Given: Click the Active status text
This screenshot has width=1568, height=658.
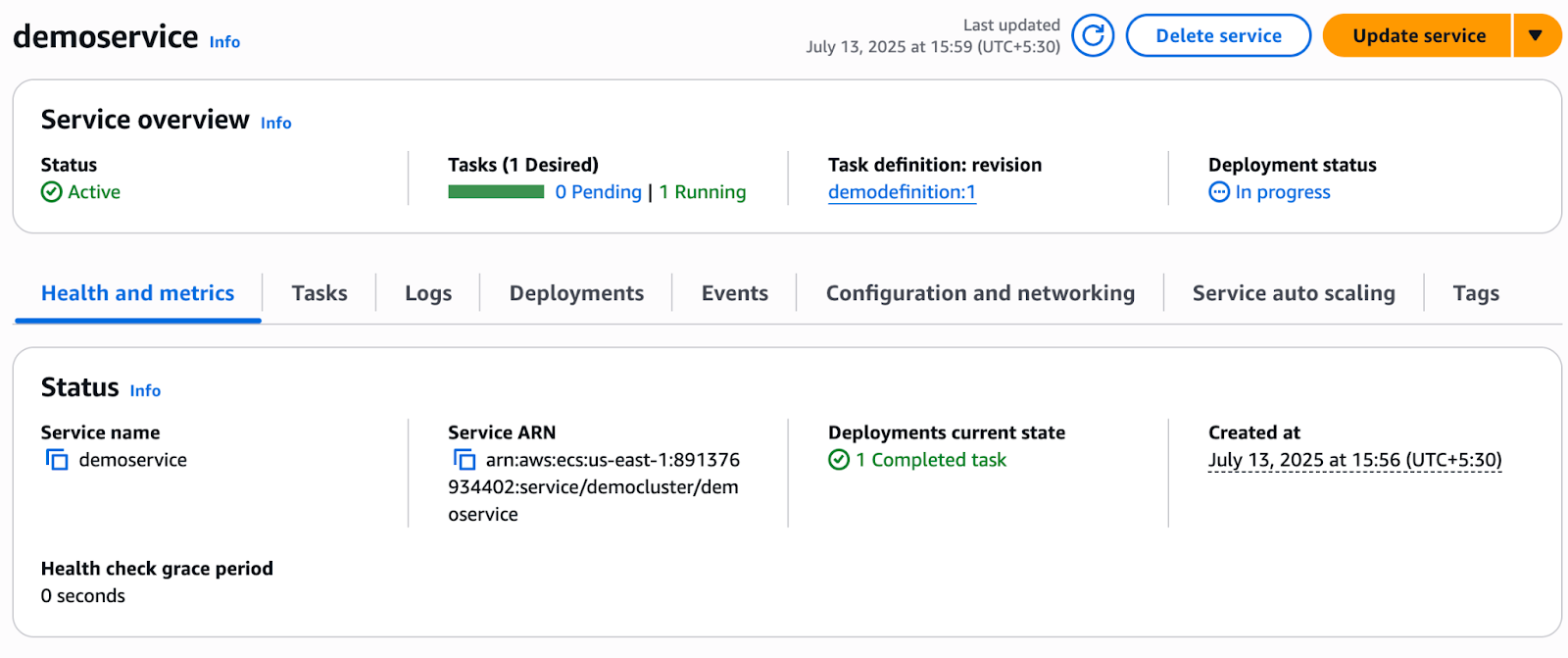Looking at the screenshot, I should (x=94, y=192).
